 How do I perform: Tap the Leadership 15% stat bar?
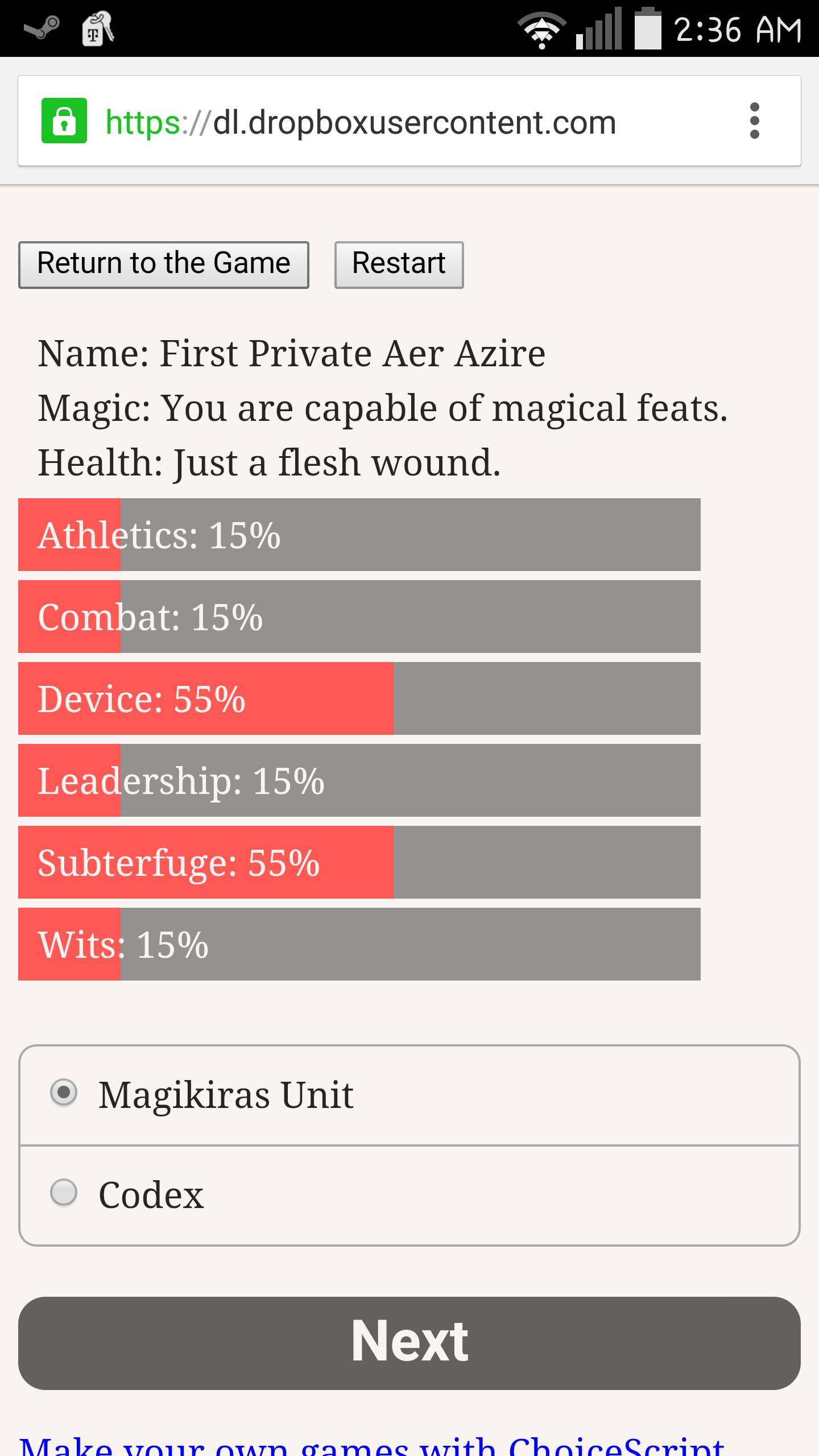tap(359, 780)
